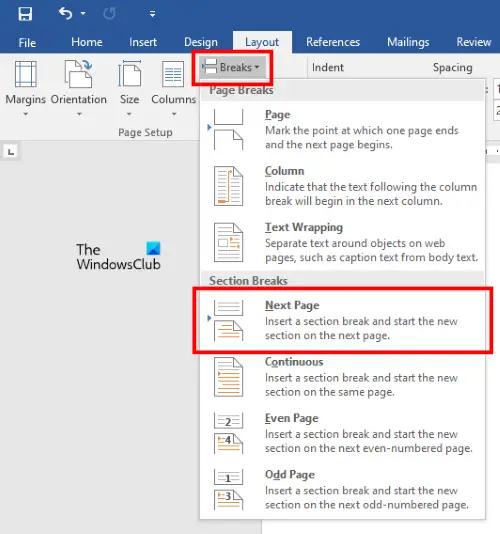Click the Size page icon
The height and width of the screenshot is (534, 500).
[129, 74]
